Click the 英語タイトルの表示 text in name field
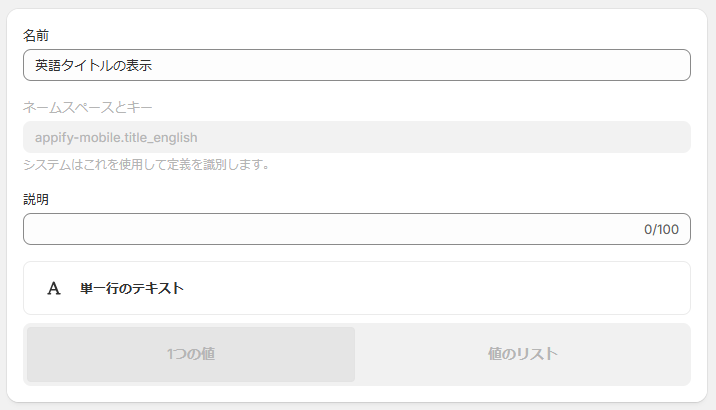Image resolution: width=716 pixels, height=410 pixels. (94, 65)
